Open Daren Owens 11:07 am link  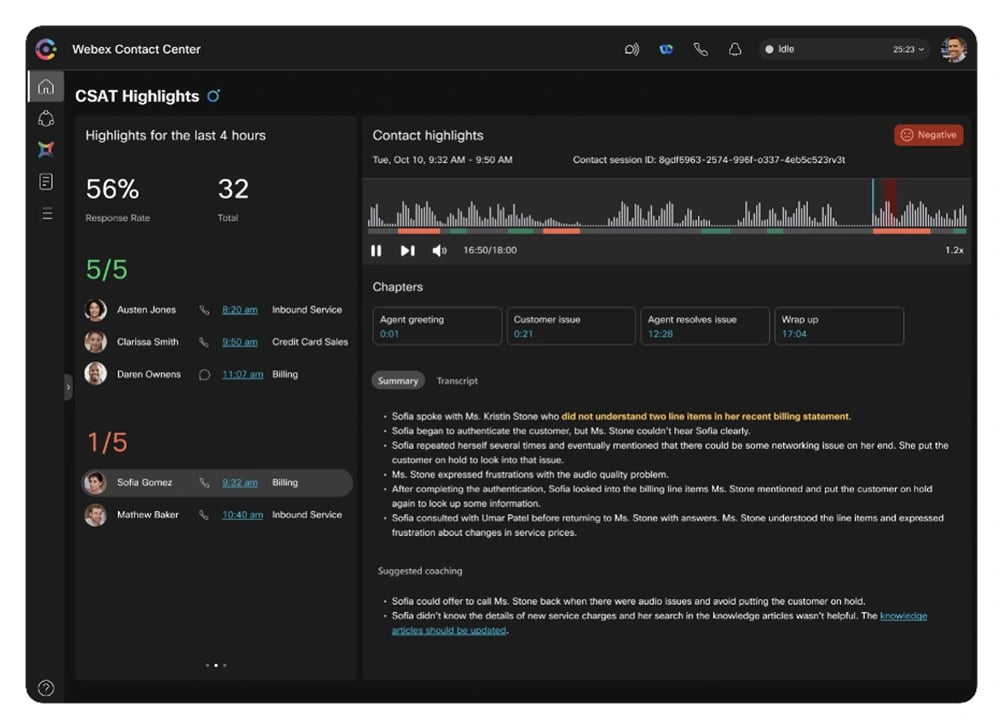[242, 374]
